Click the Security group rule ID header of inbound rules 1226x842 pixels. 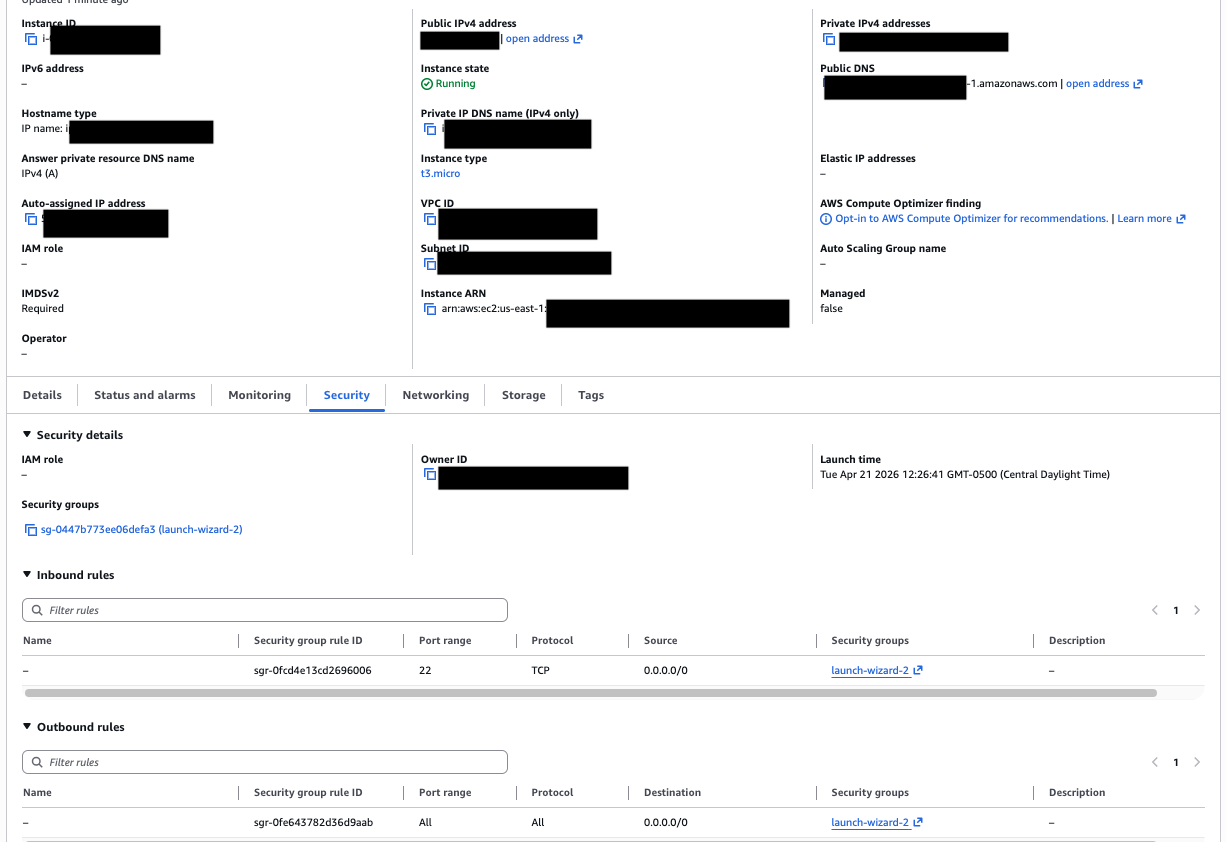coord(308,641)
